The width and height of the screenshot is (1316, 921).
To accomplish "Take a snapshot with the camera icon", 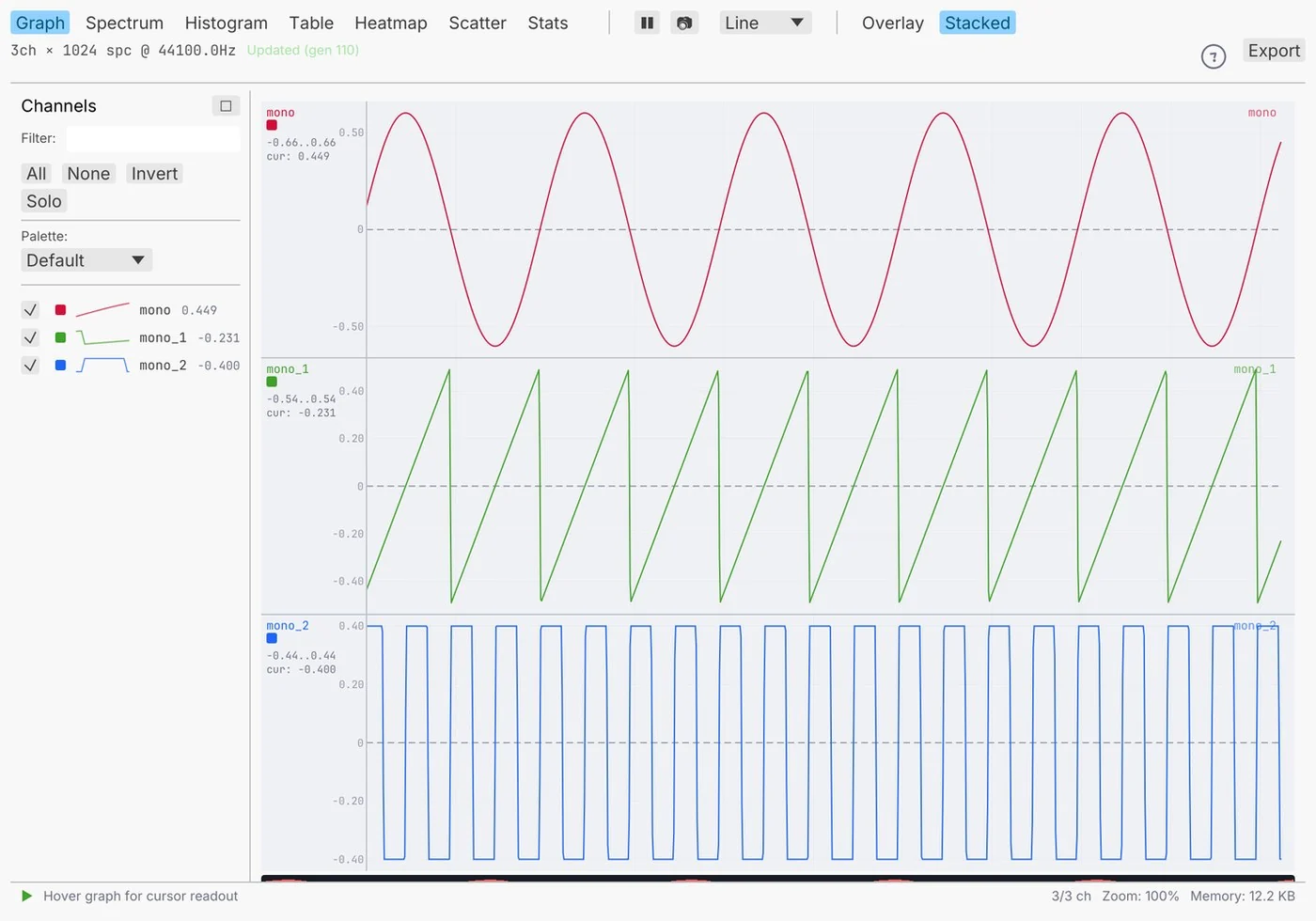I will 684,23.
